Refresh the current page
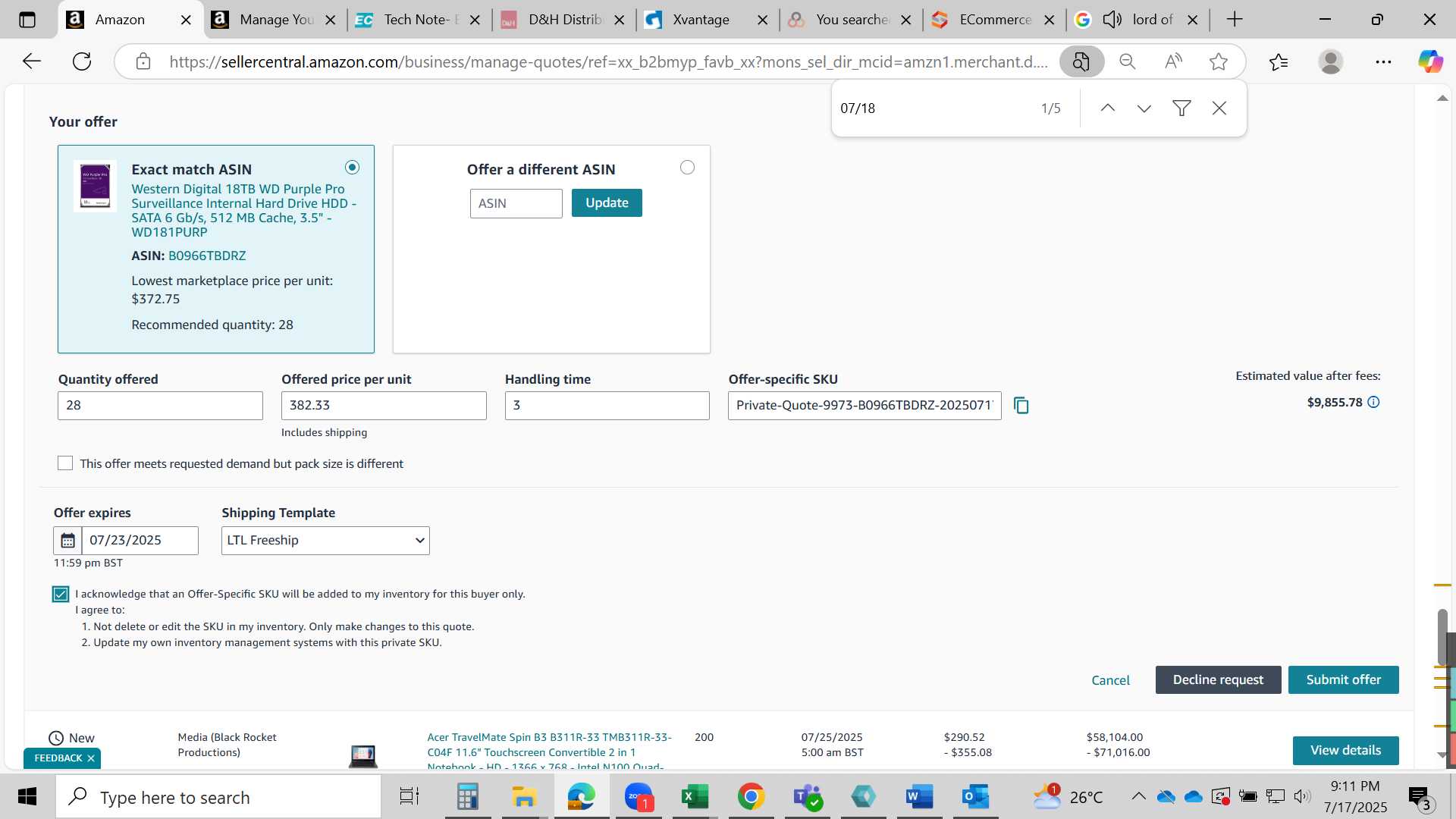 pos(82,61)
